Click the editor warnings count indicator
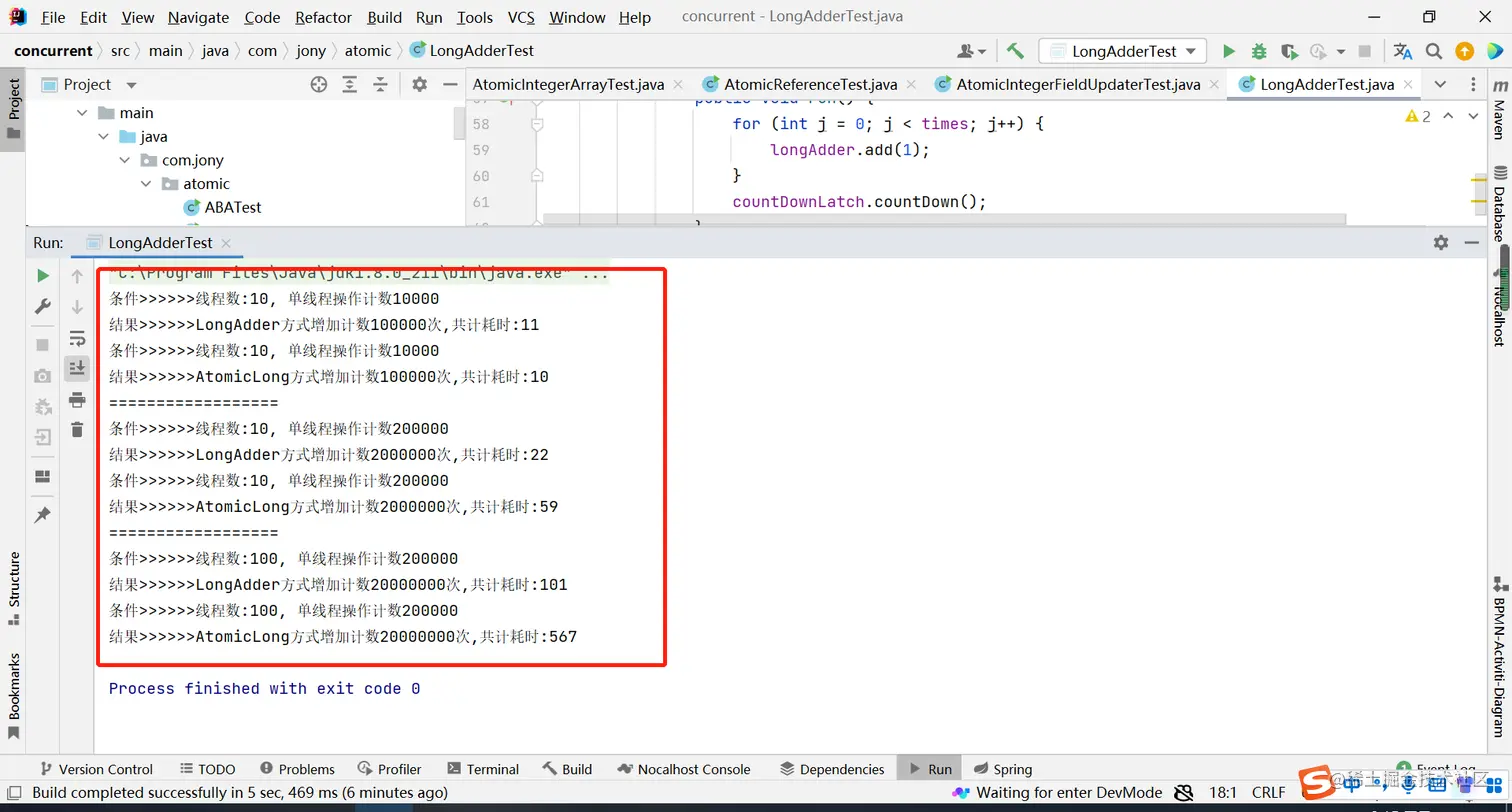1512x812 pixels. coord(1418,117)
